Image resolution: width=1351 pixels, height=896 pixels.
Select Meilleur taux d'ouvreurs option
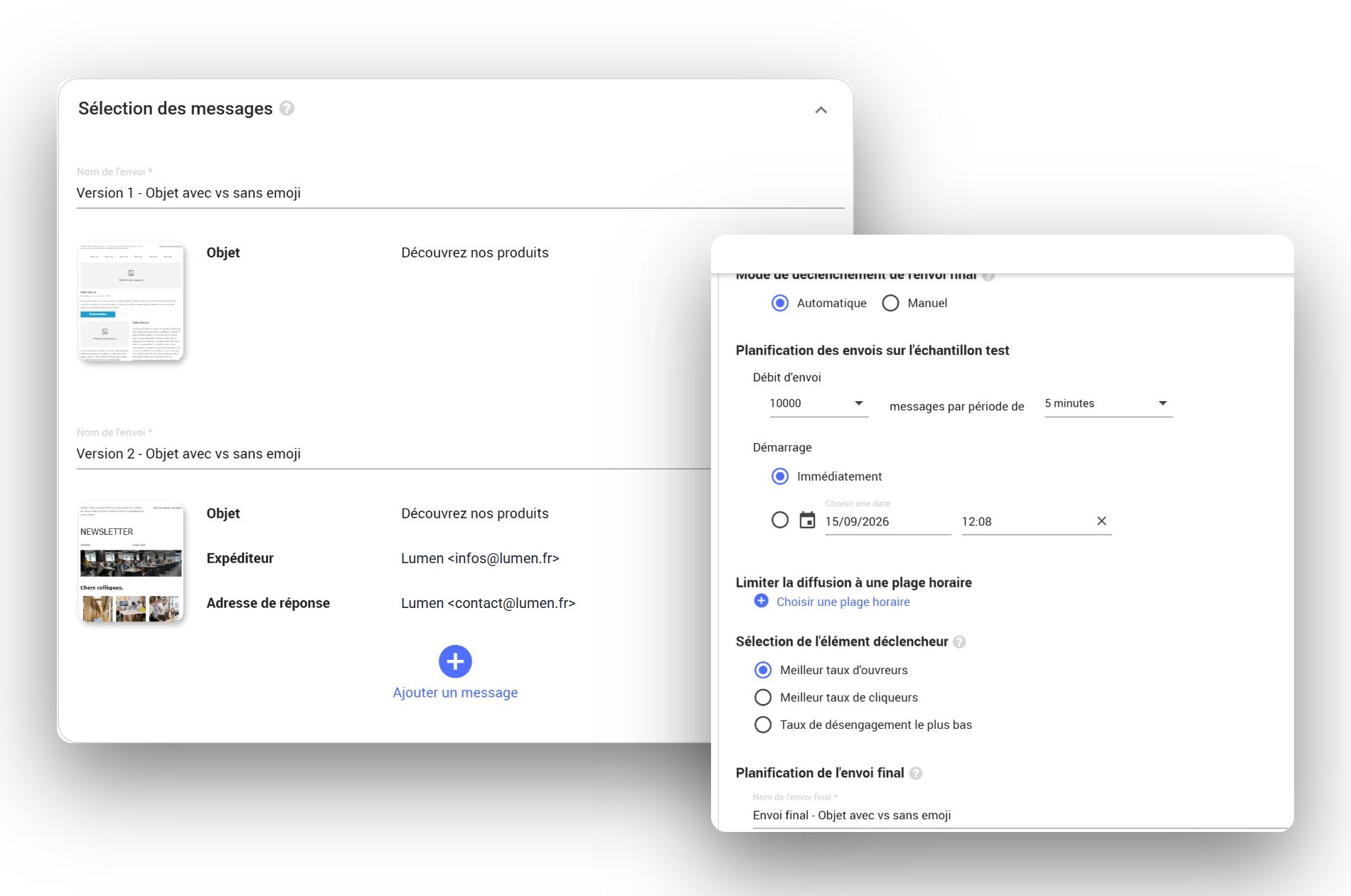click(x=763, y=670)
